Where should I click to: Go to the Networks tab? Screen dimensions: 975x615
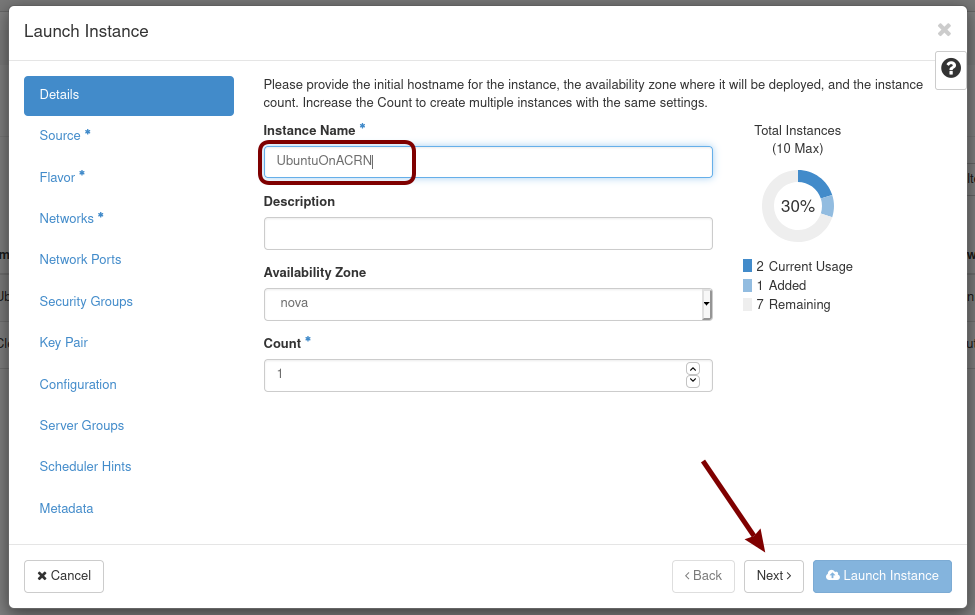(x=67, y=219)
